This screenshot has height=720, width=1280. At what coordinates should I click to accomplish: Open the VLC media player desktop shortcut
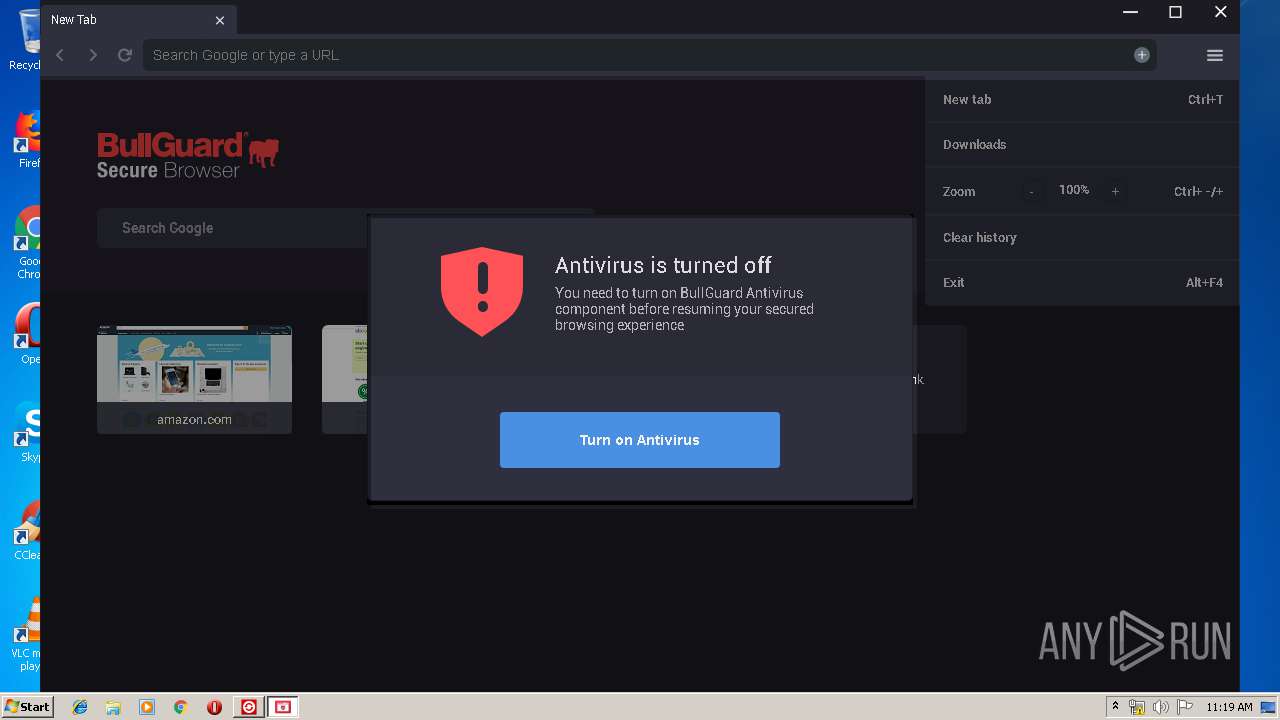coord(27,634)
